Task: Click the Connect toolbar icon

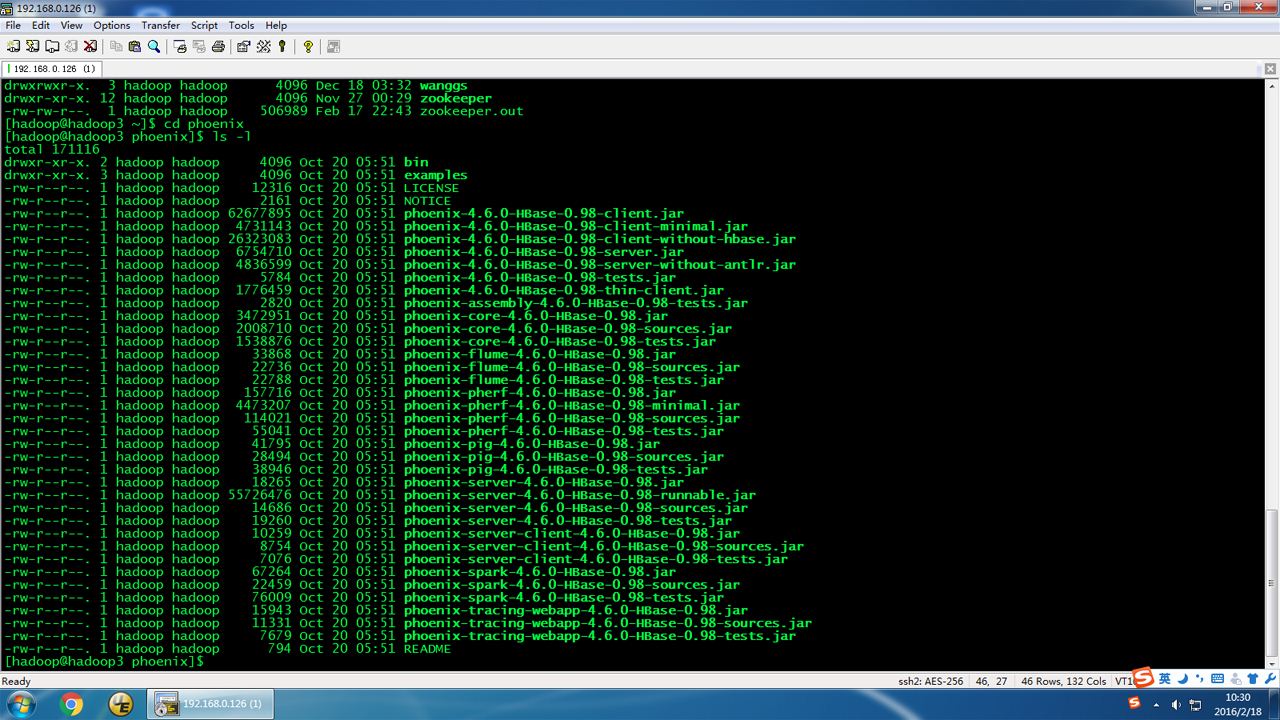Action: [x=13, y=46]
